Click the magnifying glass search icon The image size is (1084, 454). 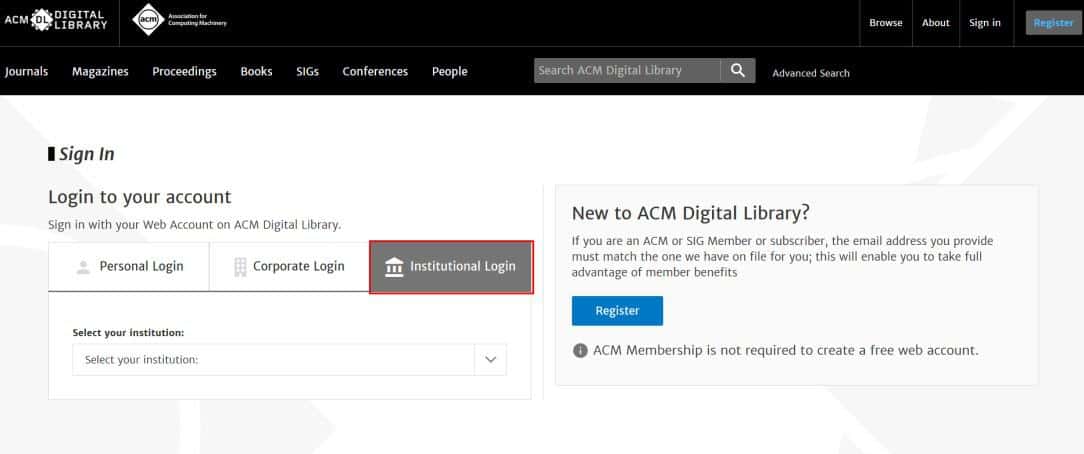[x=738, y=70]
